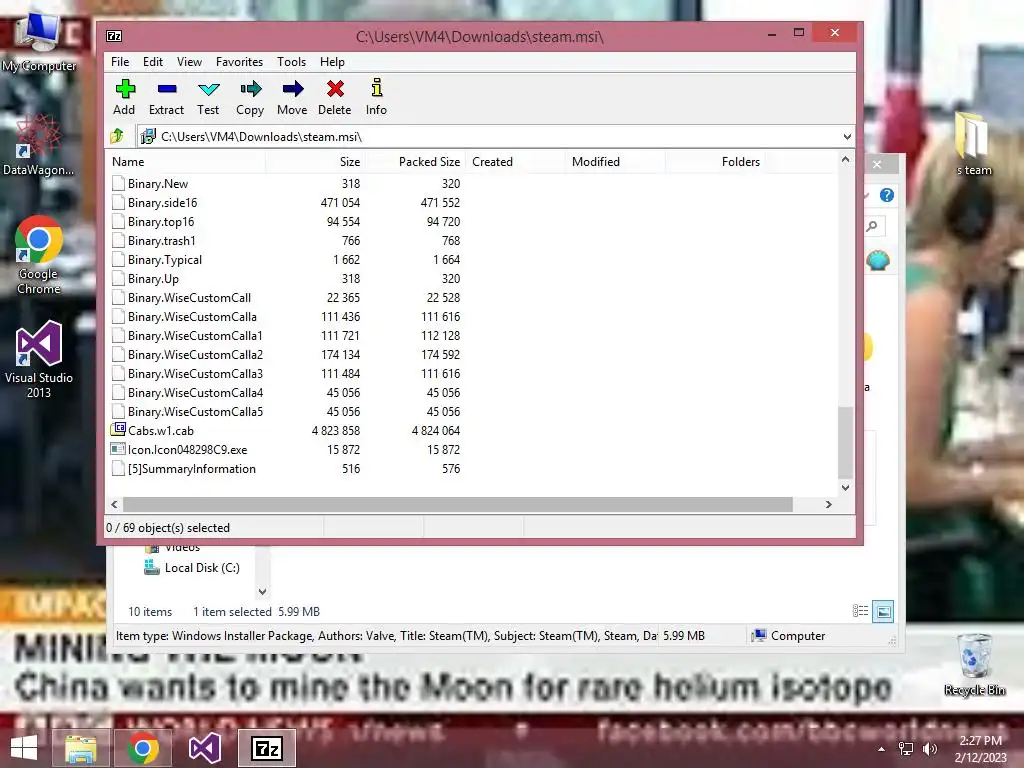Open Visual Studio from taskbar
The height and width of the screenshot is (768, 1024).
point(204,748)
